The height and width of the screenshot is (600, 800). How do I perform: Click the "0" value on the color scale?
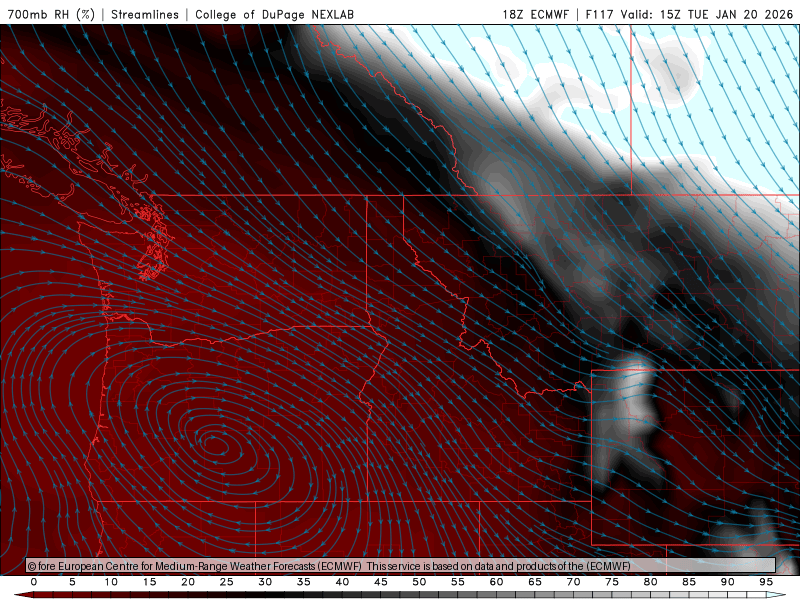(x=34, y=582)
